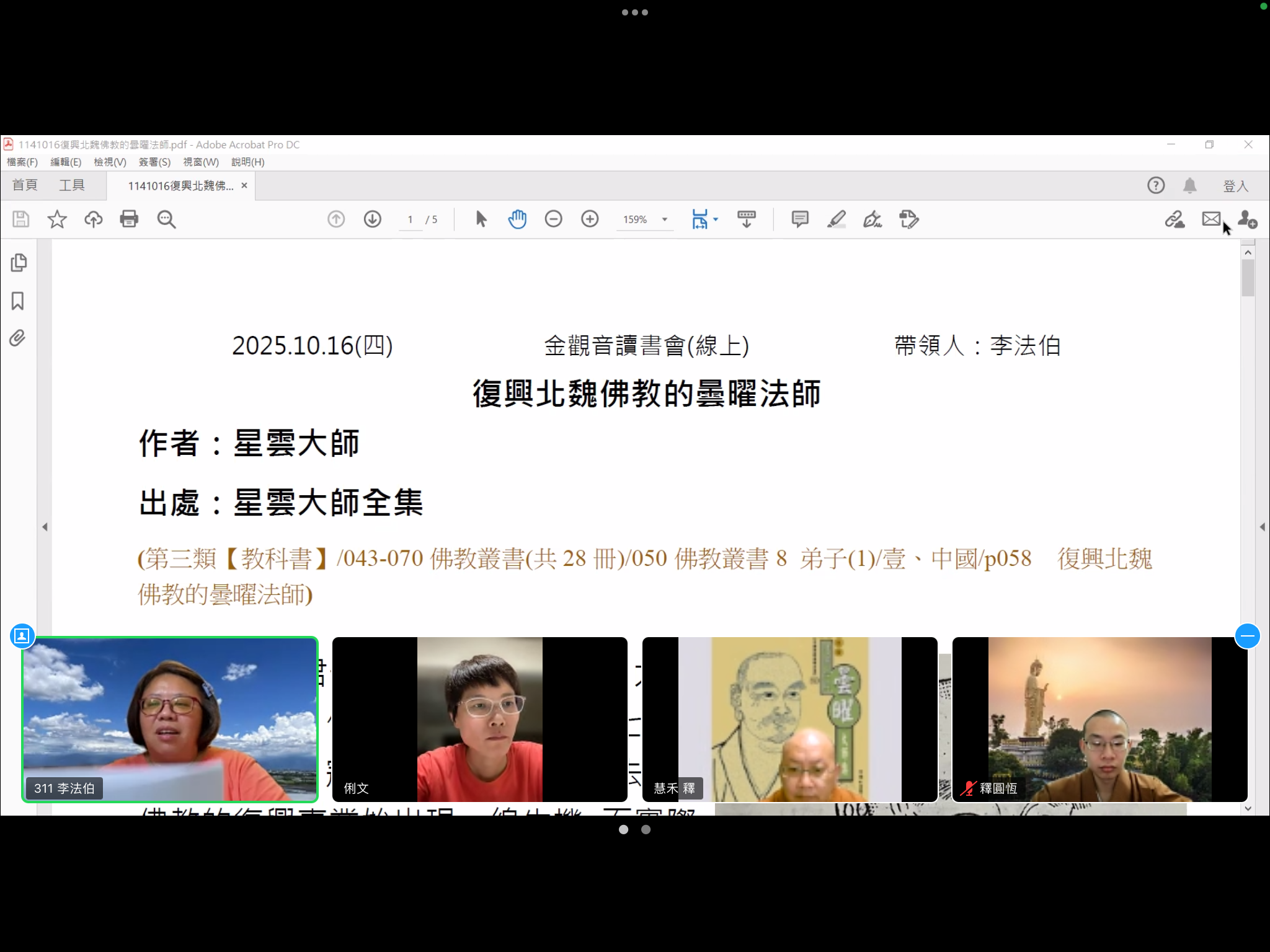Collapse the video strip with the minus button
This screenshot has width=1270, height=952.
tap(1247, 636)
